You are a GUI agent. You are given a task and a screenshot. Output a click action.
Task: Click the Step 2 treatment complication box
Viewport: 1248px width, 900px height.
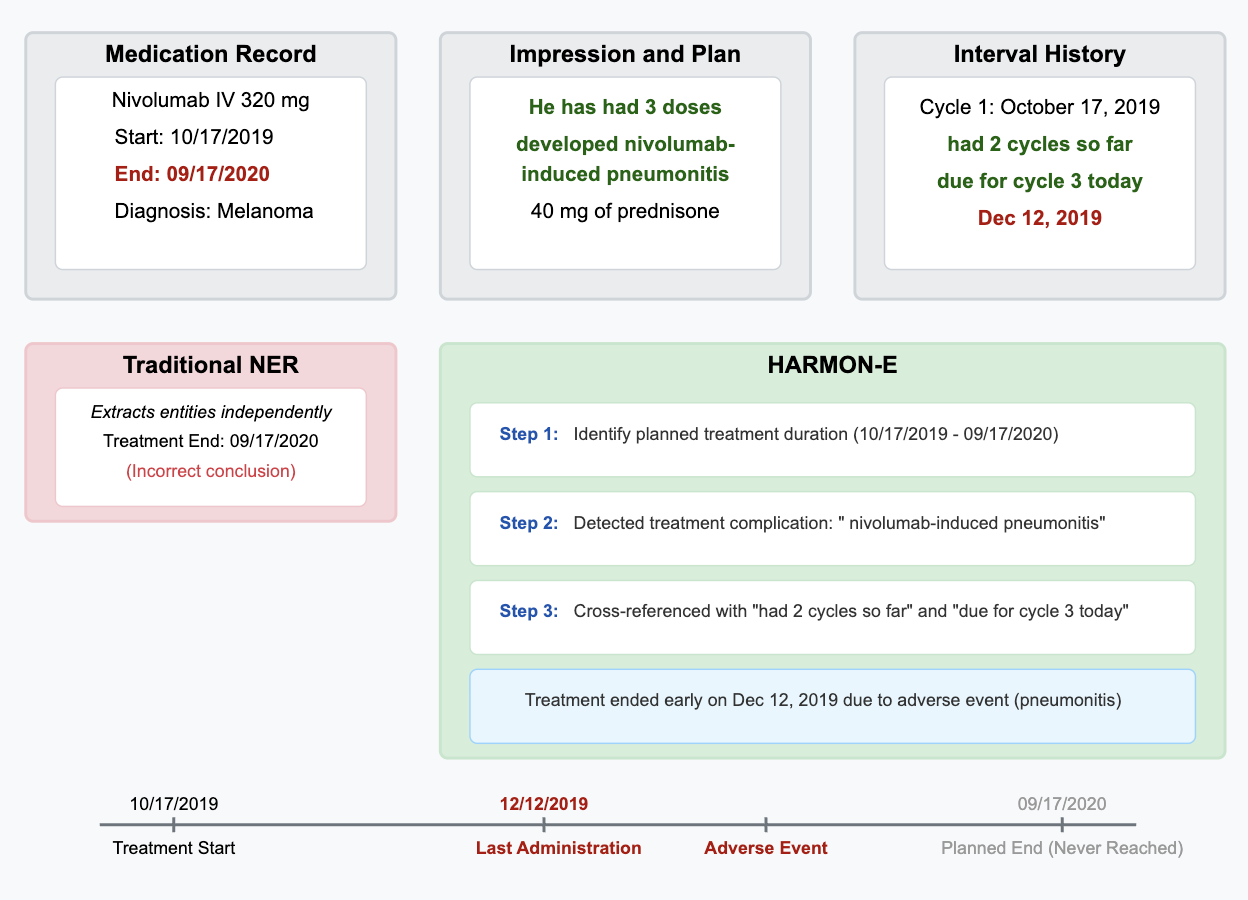[832, 528]
